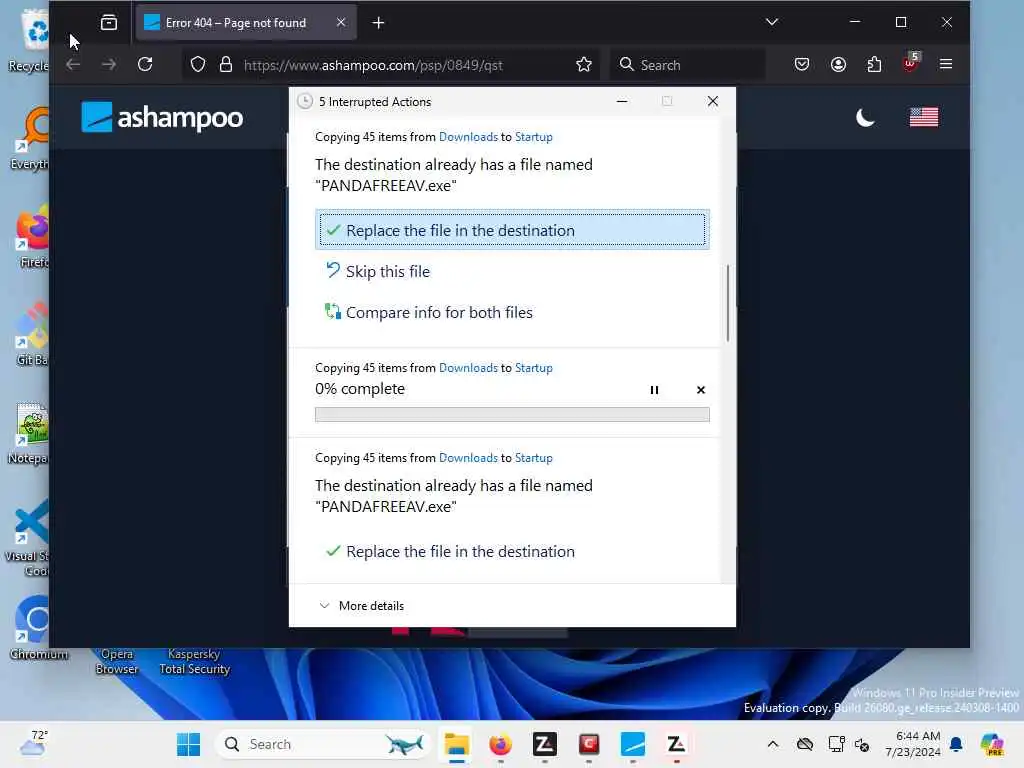The height and width of the screenshot is (768, 1024).
Task: Toggle dark mode with the moon icon
Action: pos(865,118)
